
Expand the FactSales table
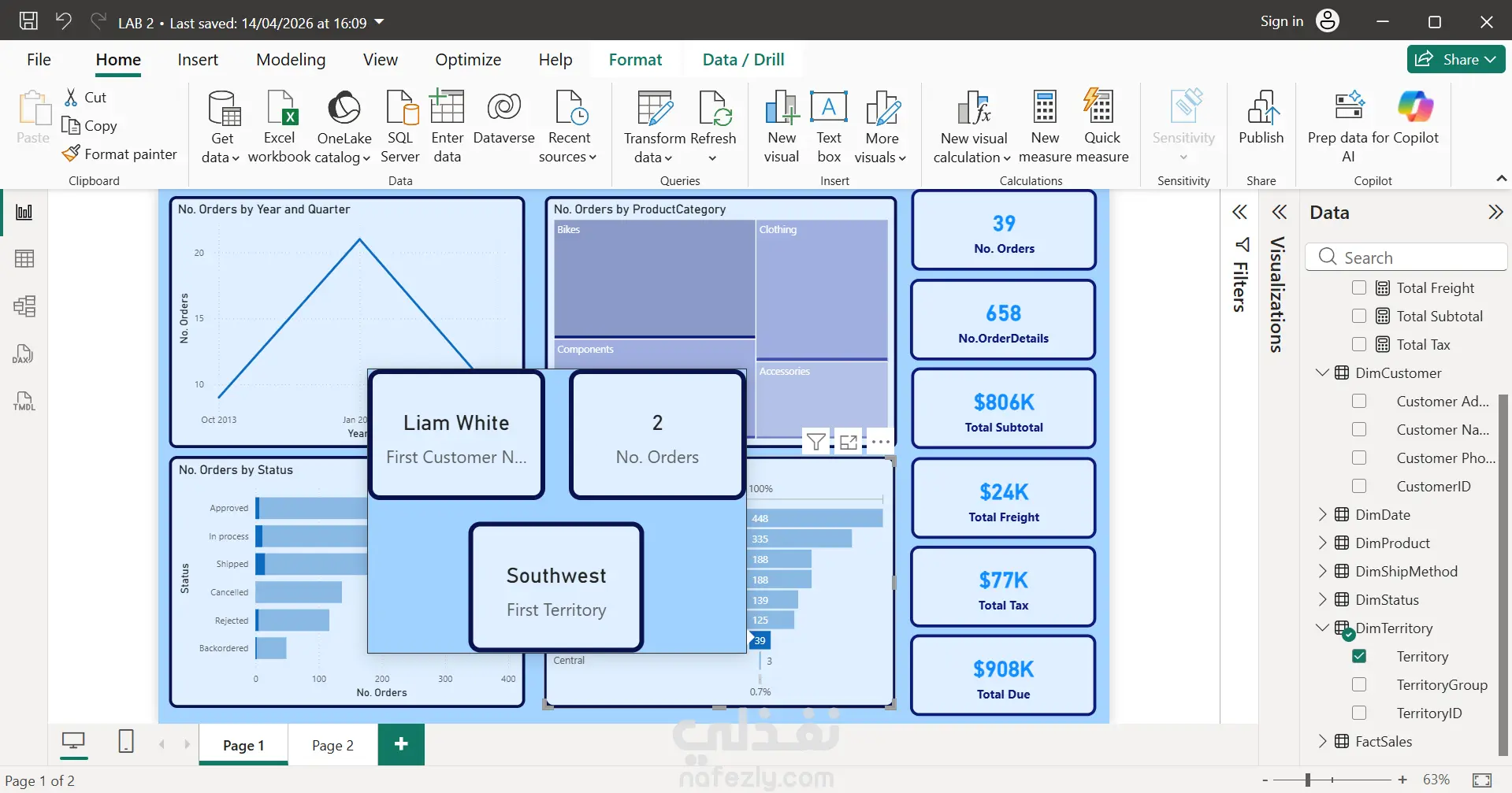click(x=1322, y=741)
